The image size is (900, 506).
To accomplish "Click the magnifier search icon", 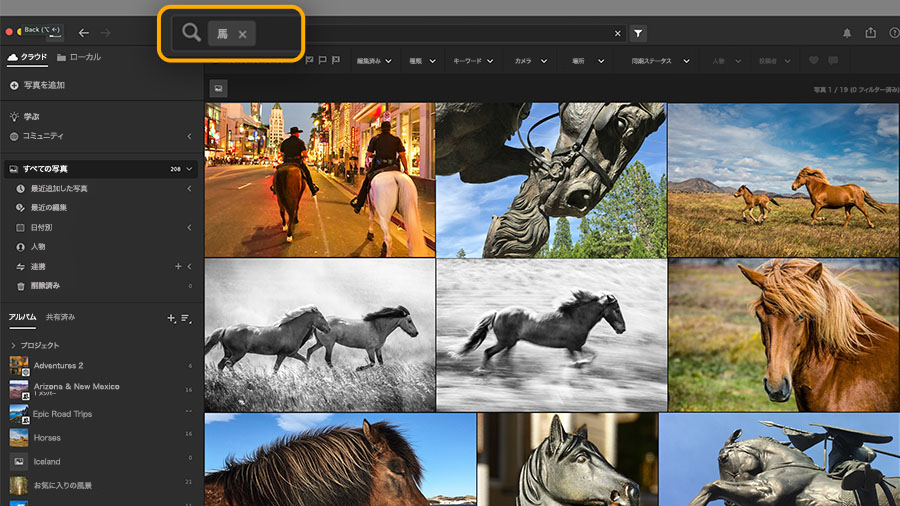I will click(x=191, y=34).
